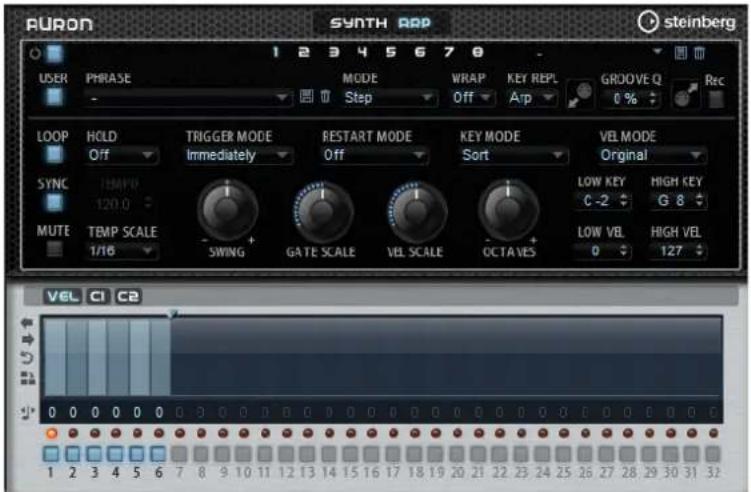Select arp variation 6
This screenshot has height=492, width=751.
420,52
